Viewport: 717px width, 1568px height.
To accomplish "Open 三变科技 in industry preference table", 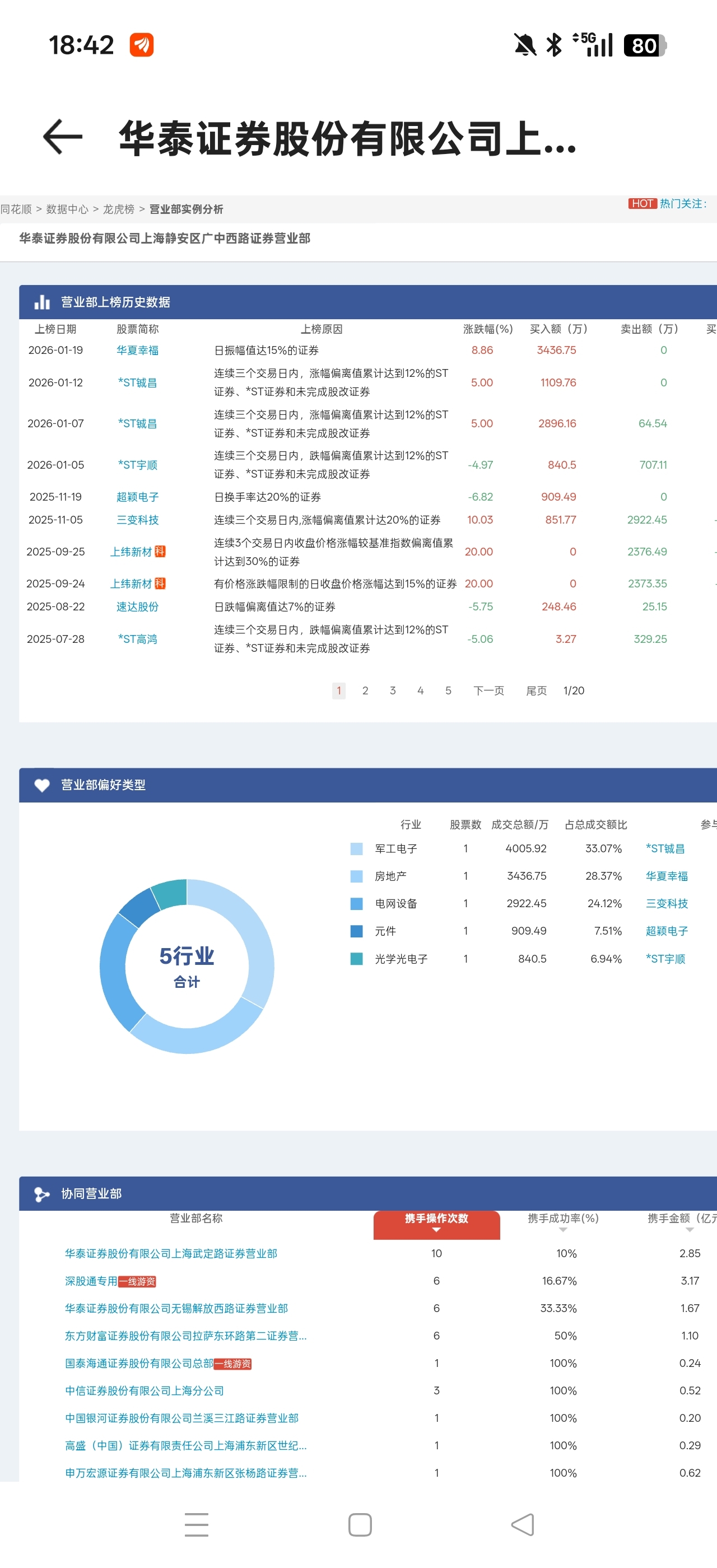I will click(667, 903).
